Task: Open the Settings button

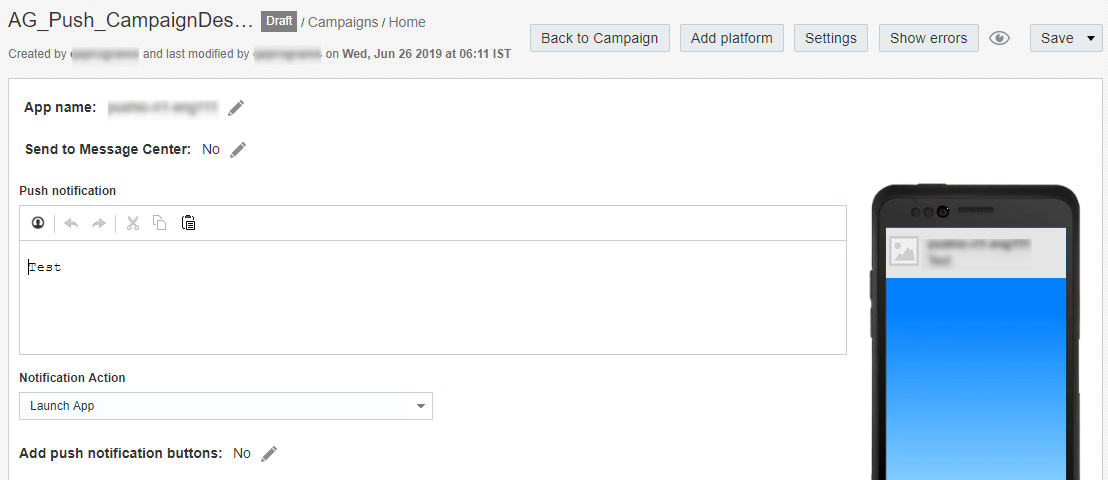Action: click(x=830, y=38)
